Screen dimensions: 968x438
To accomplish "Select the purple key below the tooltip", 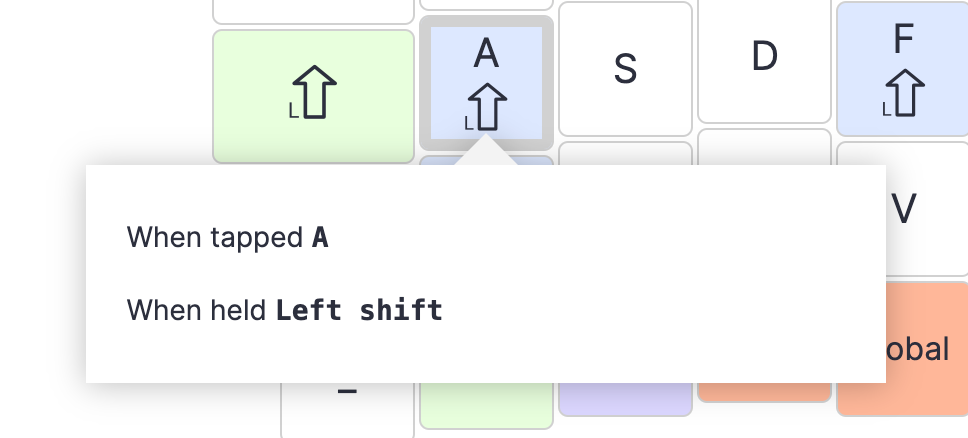I will coord(625,398).
